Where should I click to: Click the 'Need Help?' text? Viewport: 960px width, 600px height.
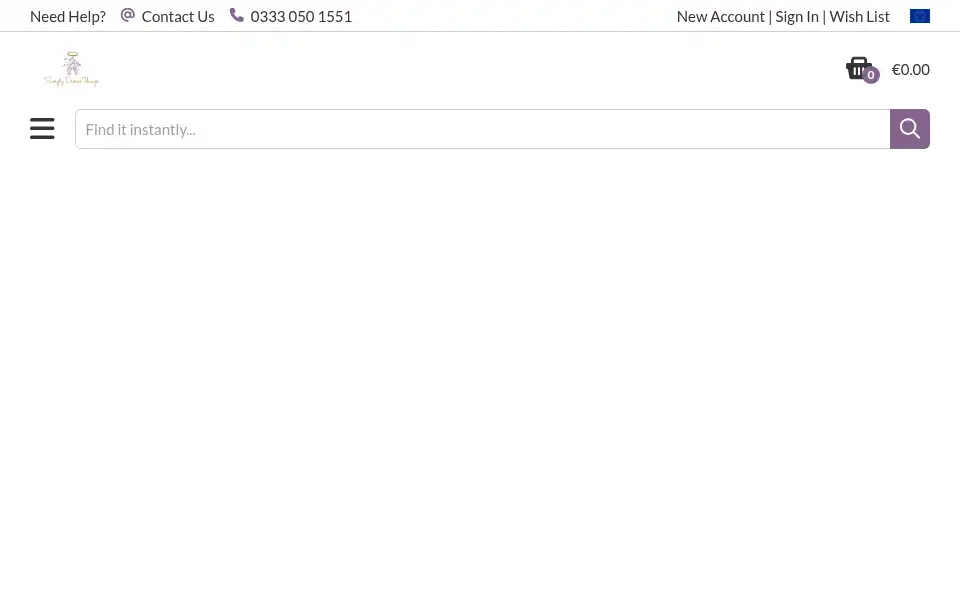[68, 17]
